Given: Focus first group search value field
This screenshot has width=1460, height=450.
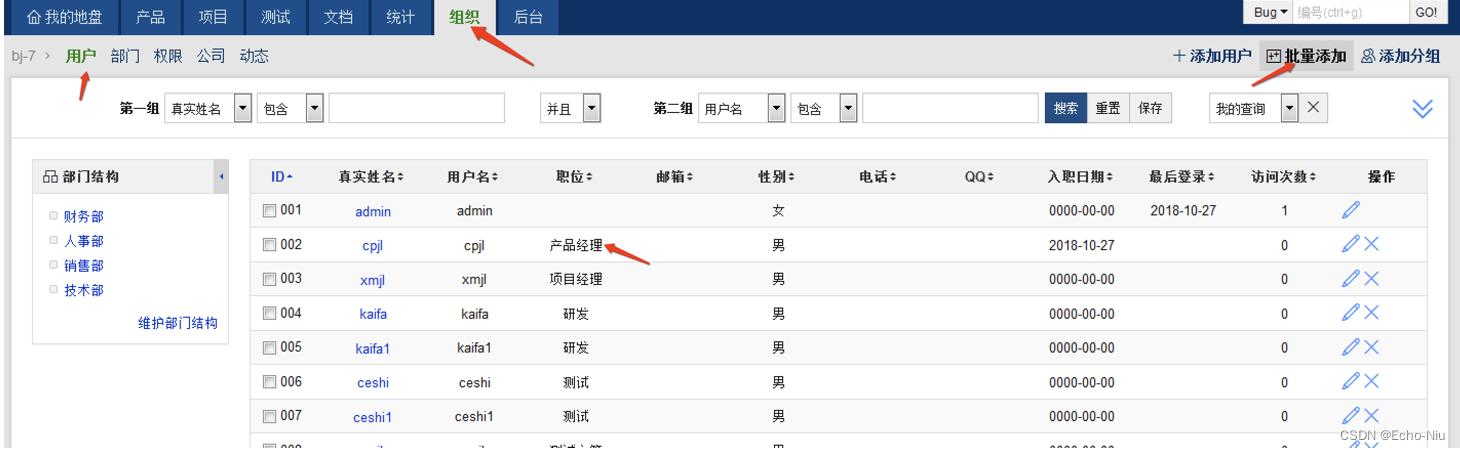Looking at the screenshot, I should click(416, 109).
